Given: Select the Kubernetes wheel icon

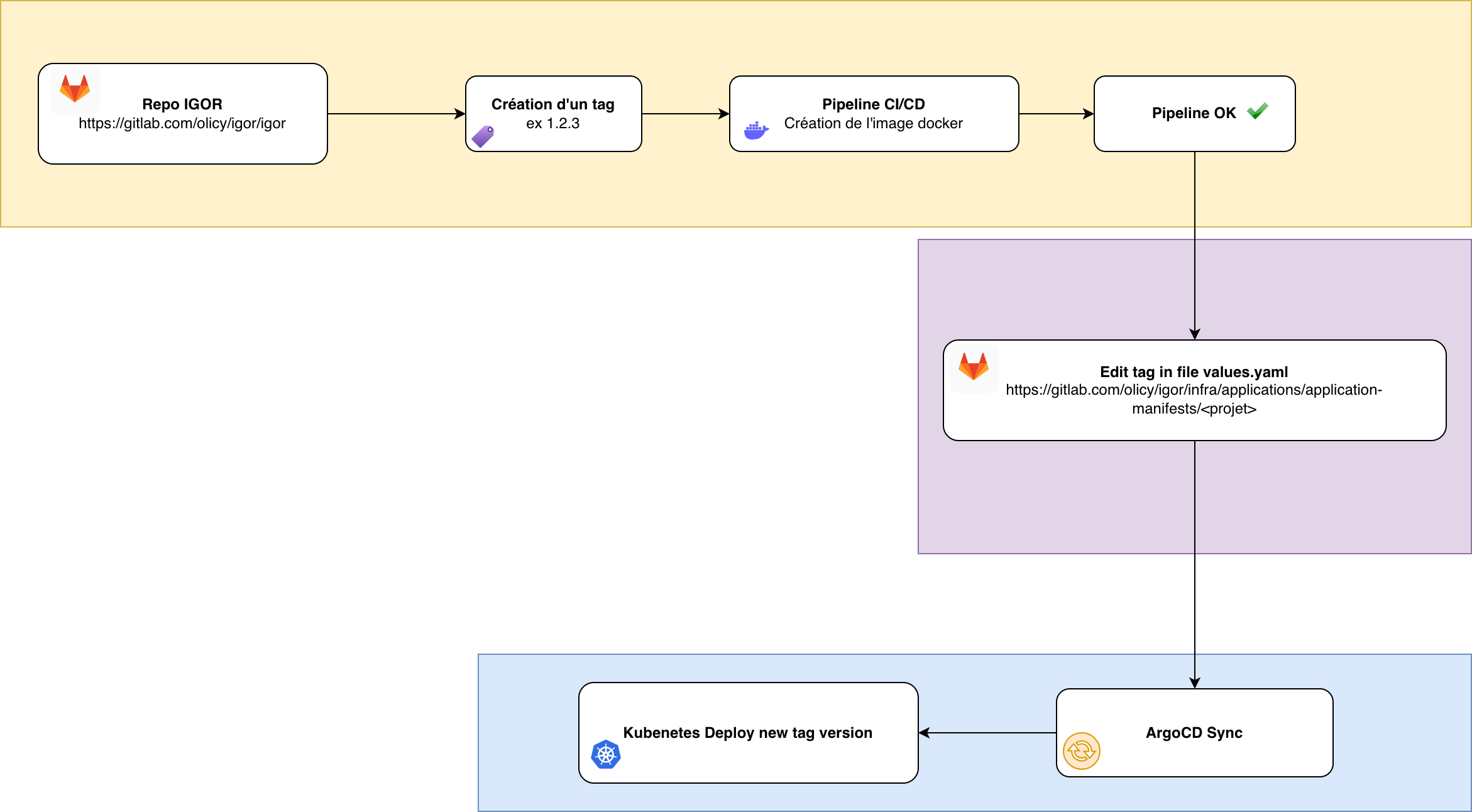Looking at the screenshot, I should pyautogui.click(x=605, y=754).
